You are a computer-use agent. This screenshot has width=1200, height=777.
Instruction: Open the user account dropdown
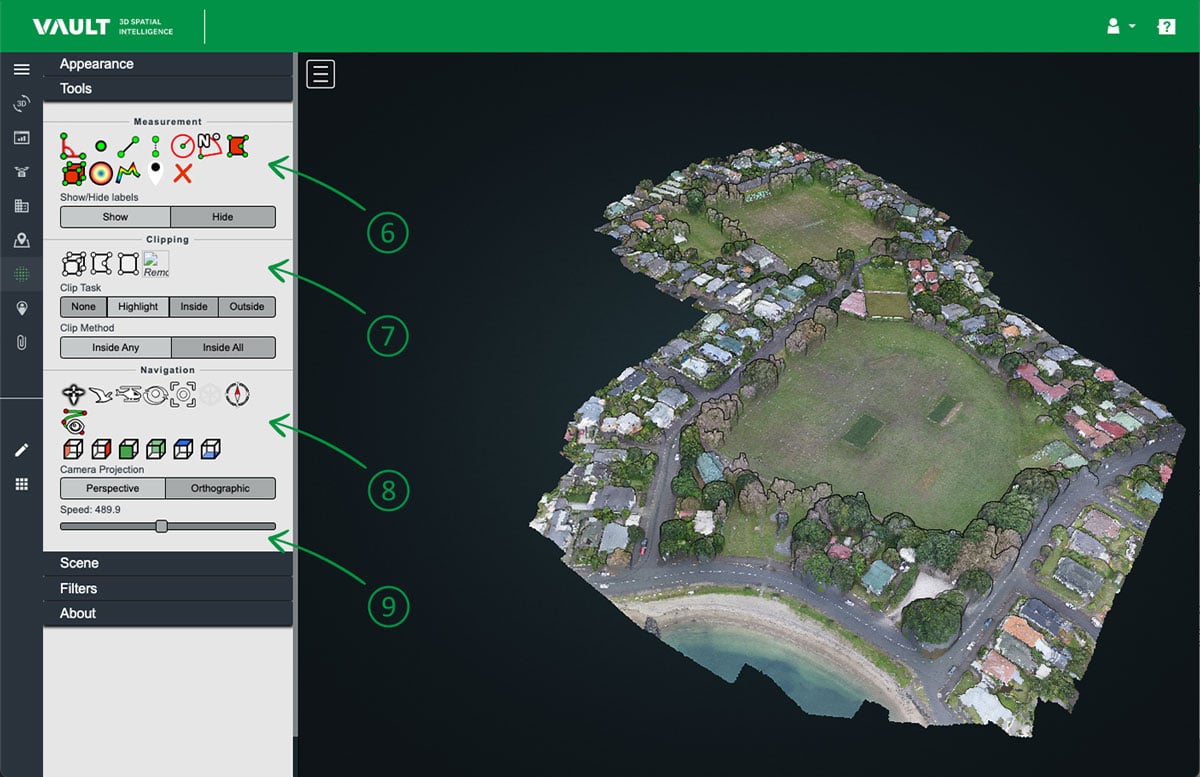coord(1120,26)
